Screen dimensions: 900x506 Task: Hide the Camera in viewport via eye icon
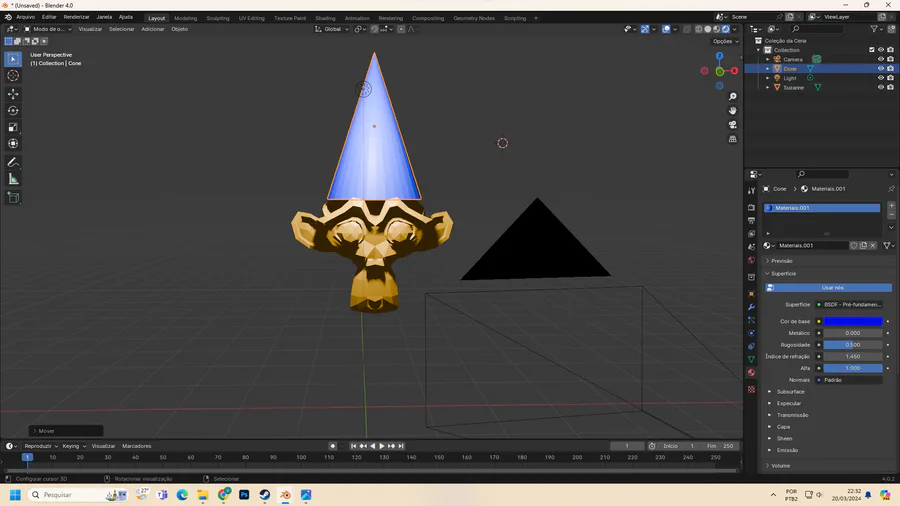[x=880, y=59]
